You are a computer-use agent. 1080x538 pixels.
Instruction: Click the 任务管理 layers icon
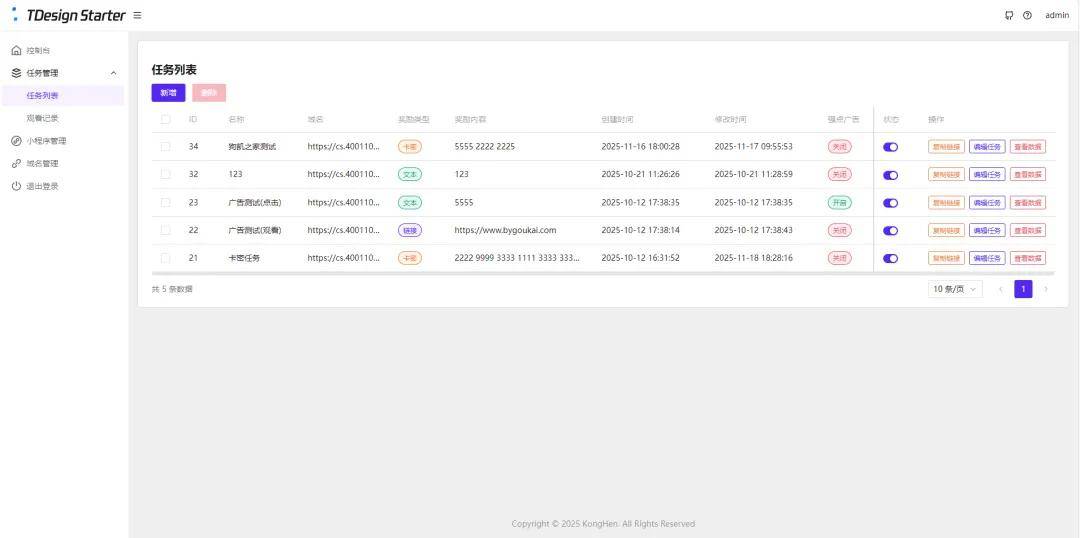(x=16, y=73)
